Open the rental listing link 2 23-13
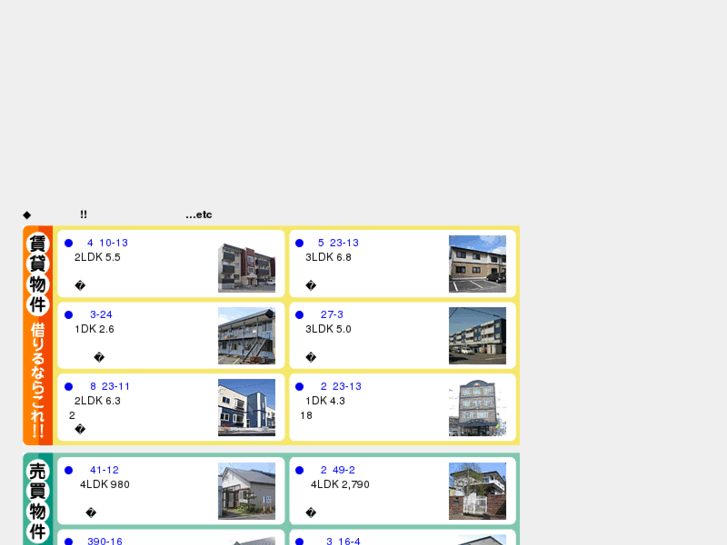 (x=341, y=387)
